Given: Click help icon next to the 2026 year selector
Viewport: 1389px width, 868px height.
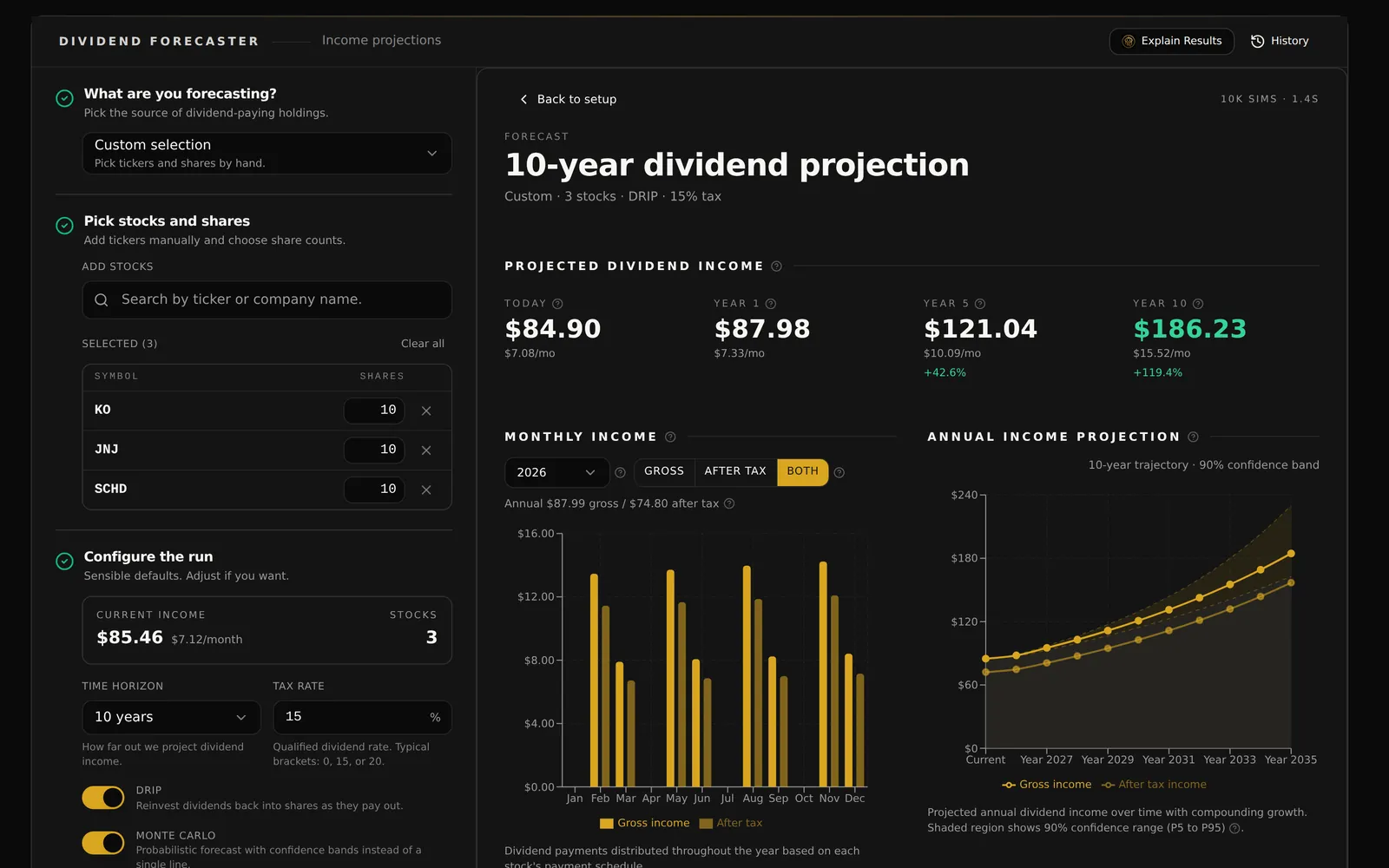Looking at the screenshot, I should click(620, 473).
